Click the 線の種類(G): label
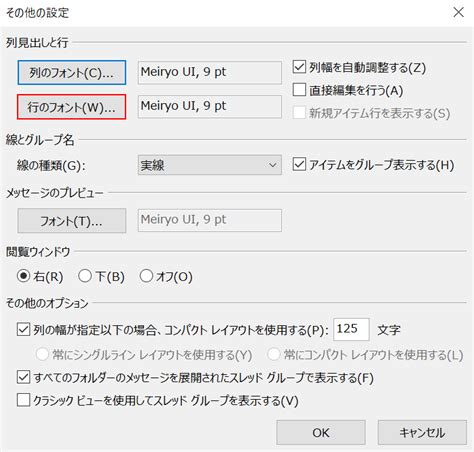 tap(51, 165)
